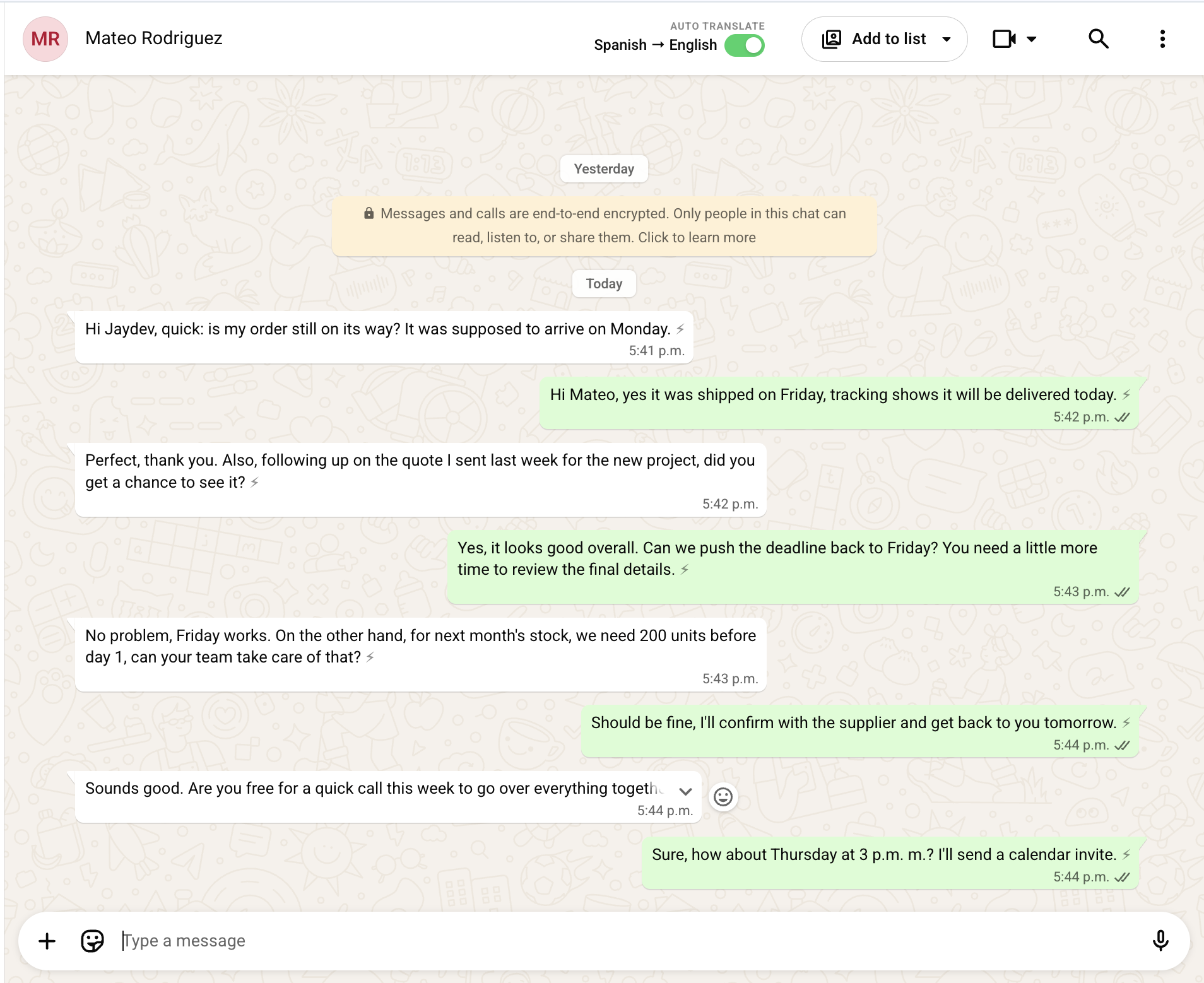1204x983 pixels.
Task: Click translation bolt after 'review the final details.'
Action: coord(684,570)
